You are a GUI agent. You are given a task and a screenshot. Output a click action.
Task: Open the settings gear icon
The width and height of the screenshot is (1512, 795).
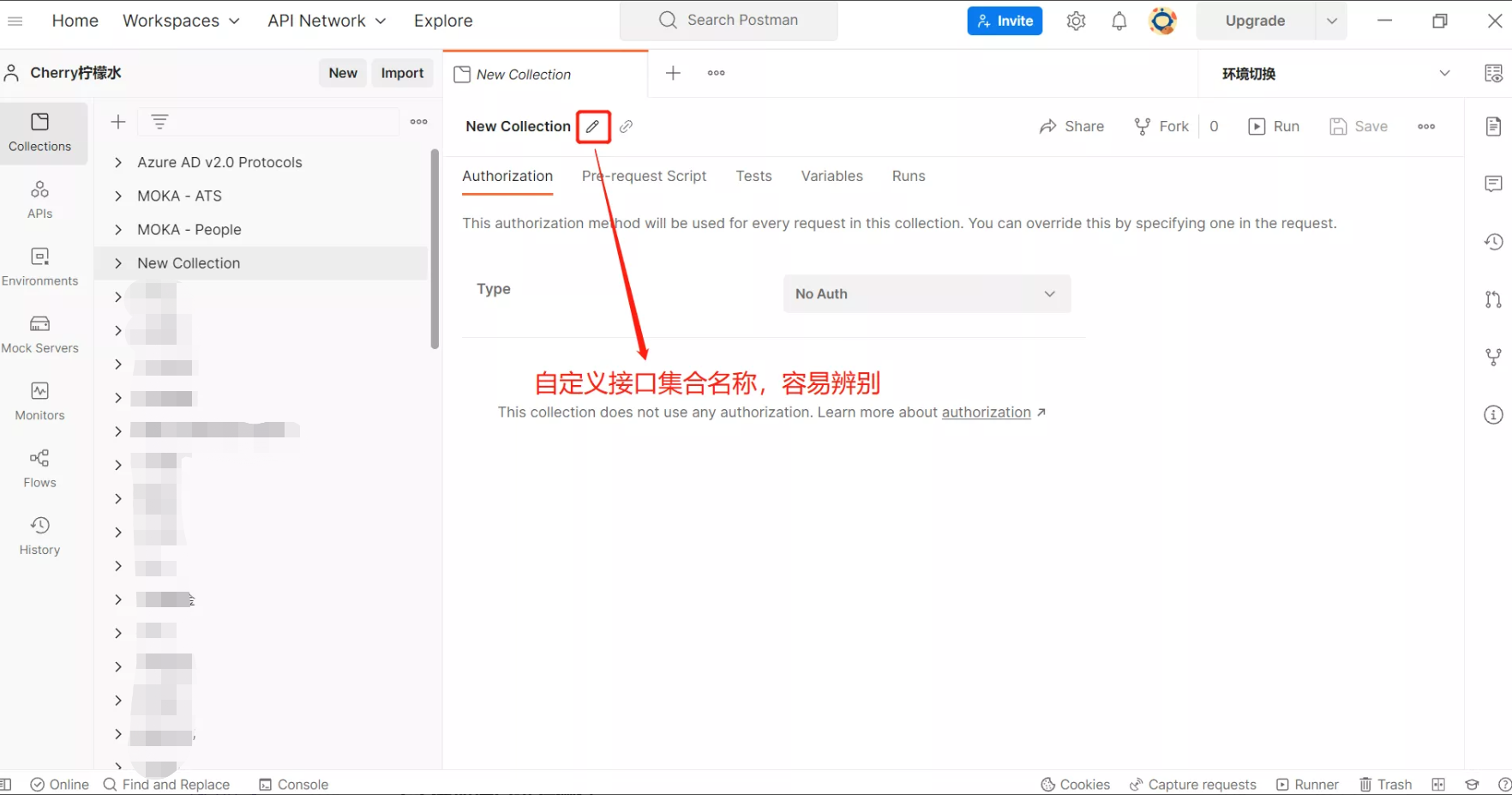(1076, 21)
